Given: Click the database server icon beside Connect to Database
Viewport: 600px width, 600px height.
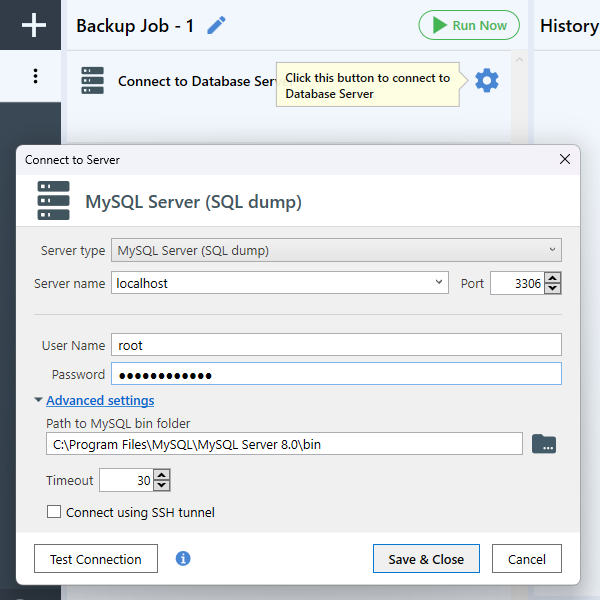Looking at the screenshot, I should (x=92, y=80).
